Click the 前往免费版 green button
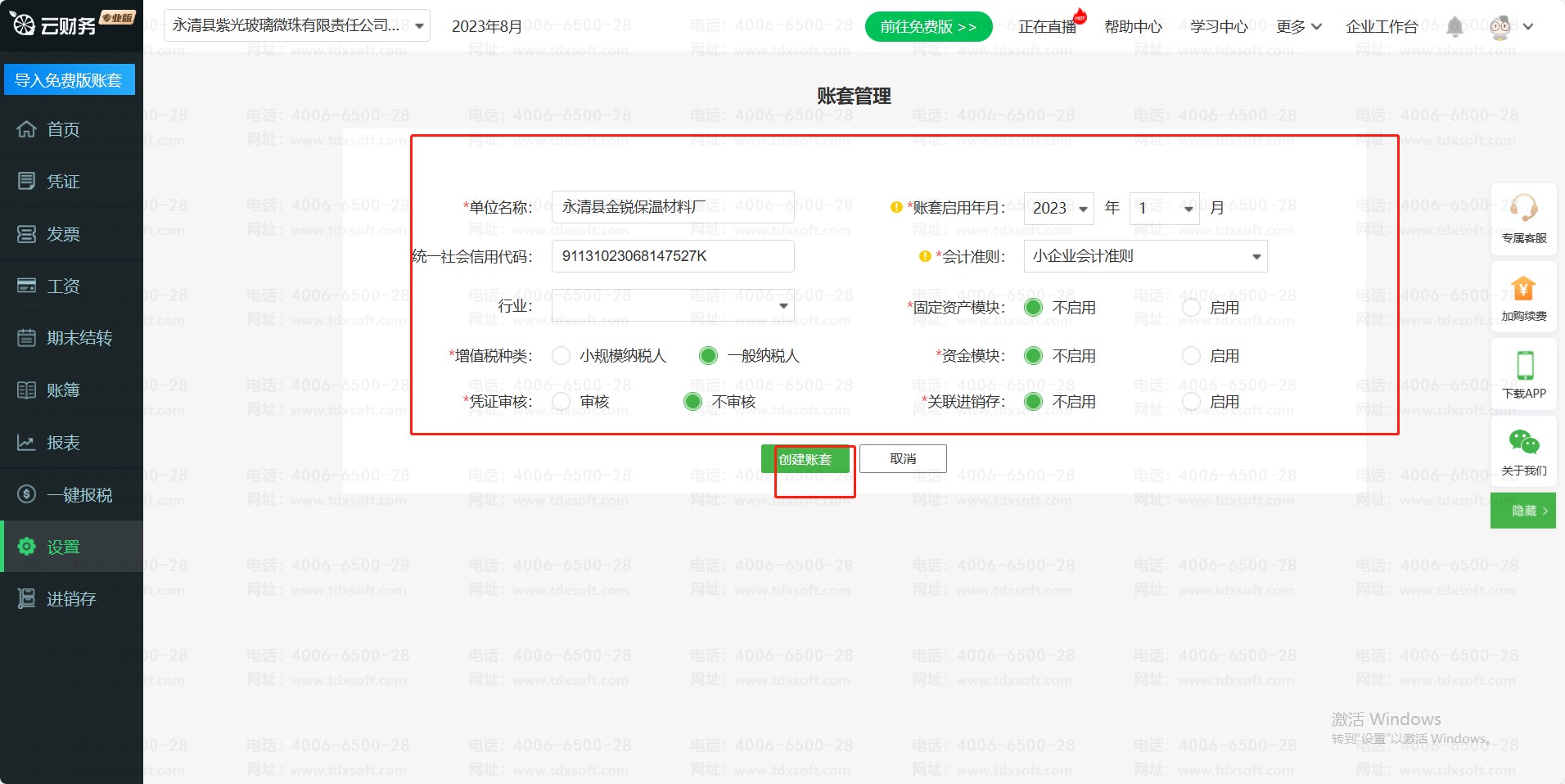The height and width of the screenshot is (784, 1565). point(928,27)
